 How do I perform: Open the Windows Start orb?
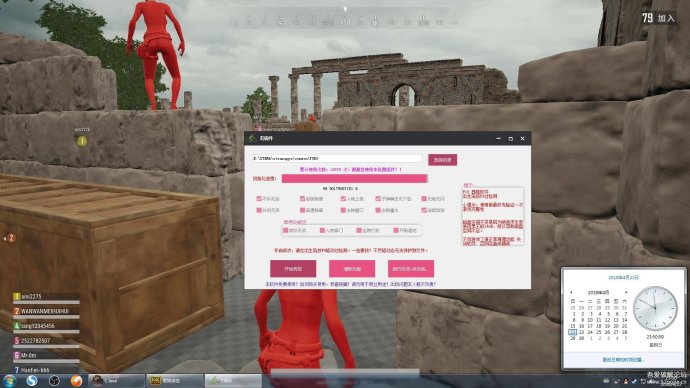(10, 381)
